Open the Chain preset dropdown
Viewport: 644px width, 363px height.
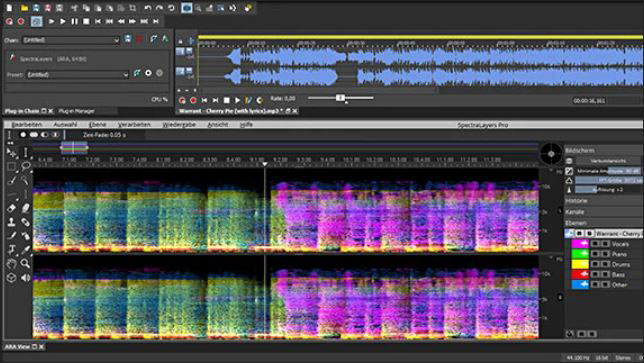point(71,40)
